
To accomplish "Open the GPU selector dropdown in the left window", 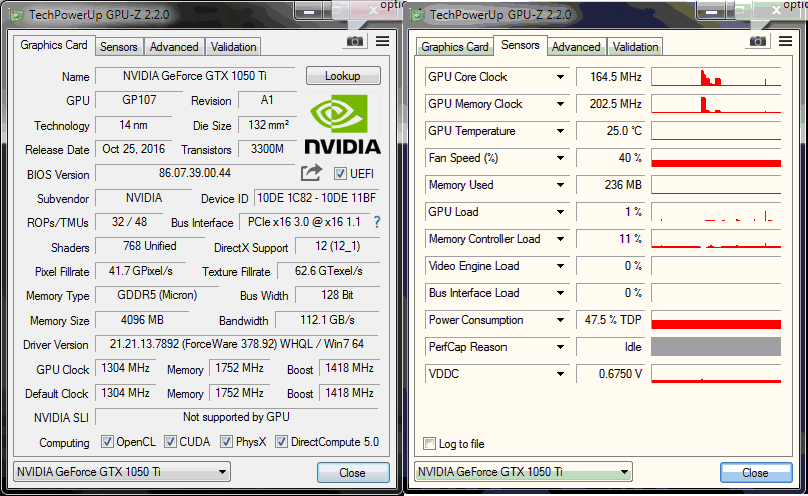I will click(x=122, y=472).
